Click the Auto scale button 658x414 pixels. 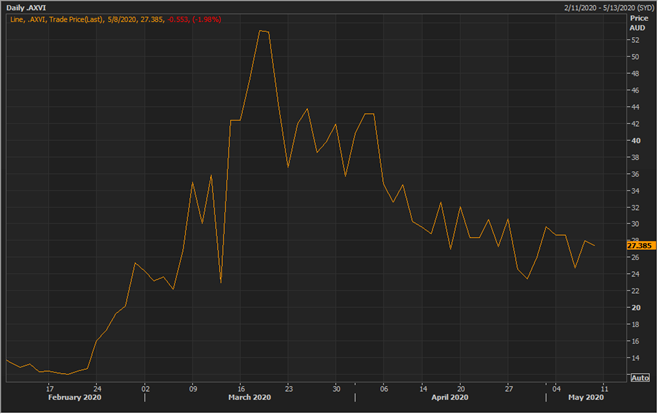click(640, 378)
